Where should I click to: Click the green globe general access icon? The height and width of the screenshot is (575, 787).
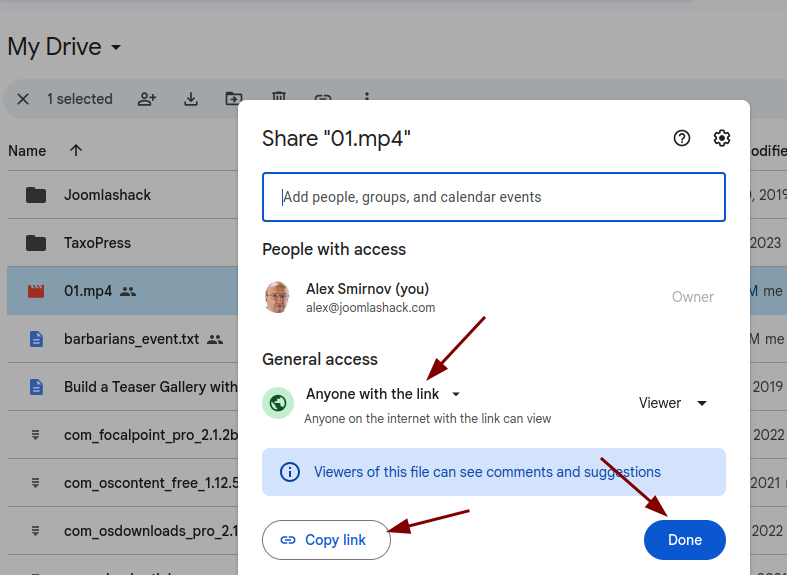[278, 402]
